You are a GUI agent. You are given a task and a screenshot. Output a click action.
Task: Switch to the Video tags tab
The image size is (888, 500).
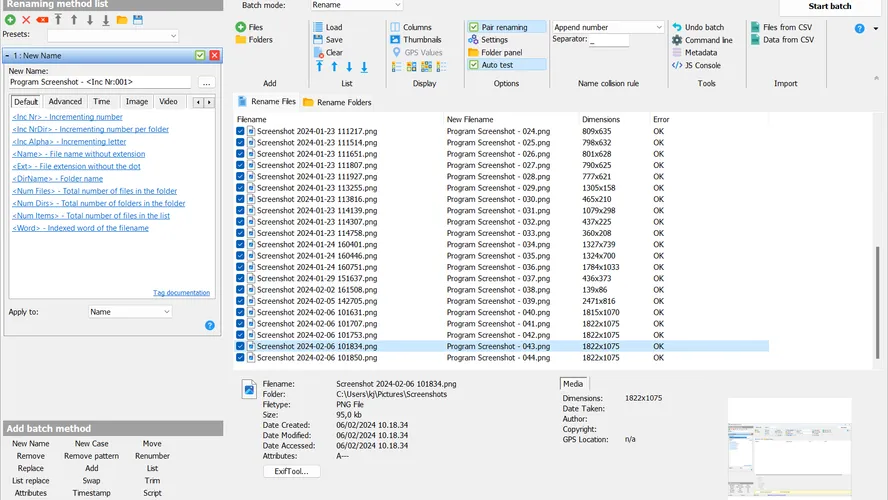168,101
